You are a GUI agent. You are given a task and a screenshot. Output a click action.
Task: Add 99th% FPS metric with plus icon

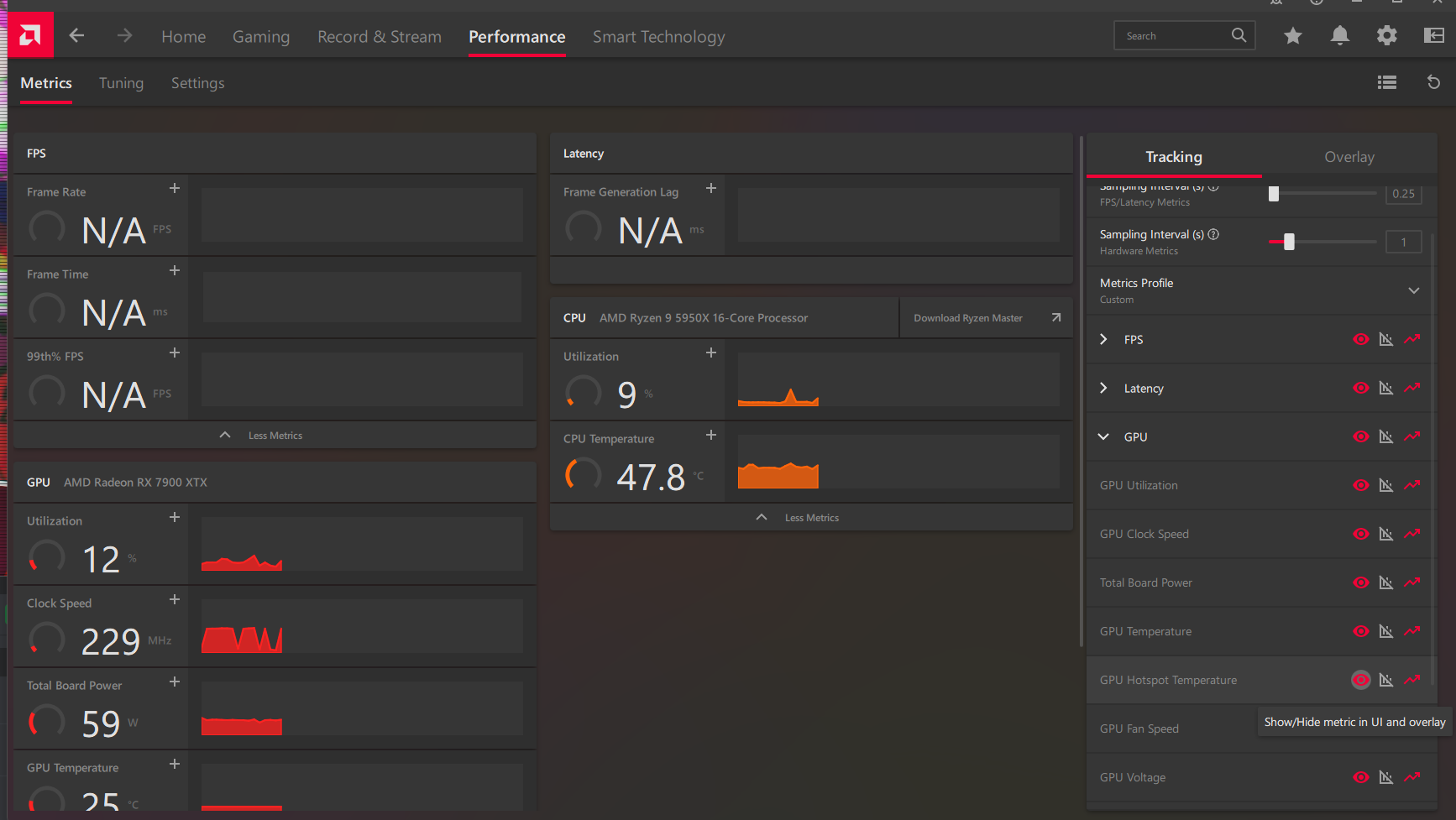click(x=175, y=353)
